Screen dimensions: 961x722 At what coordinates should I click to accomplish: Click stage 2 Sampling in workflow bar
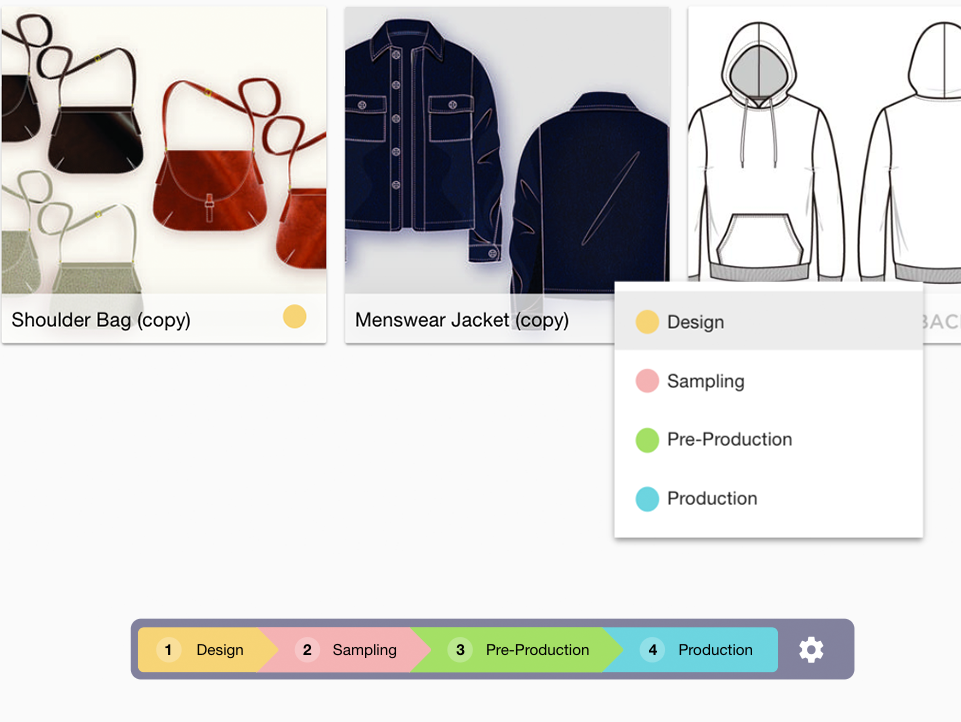346,650
